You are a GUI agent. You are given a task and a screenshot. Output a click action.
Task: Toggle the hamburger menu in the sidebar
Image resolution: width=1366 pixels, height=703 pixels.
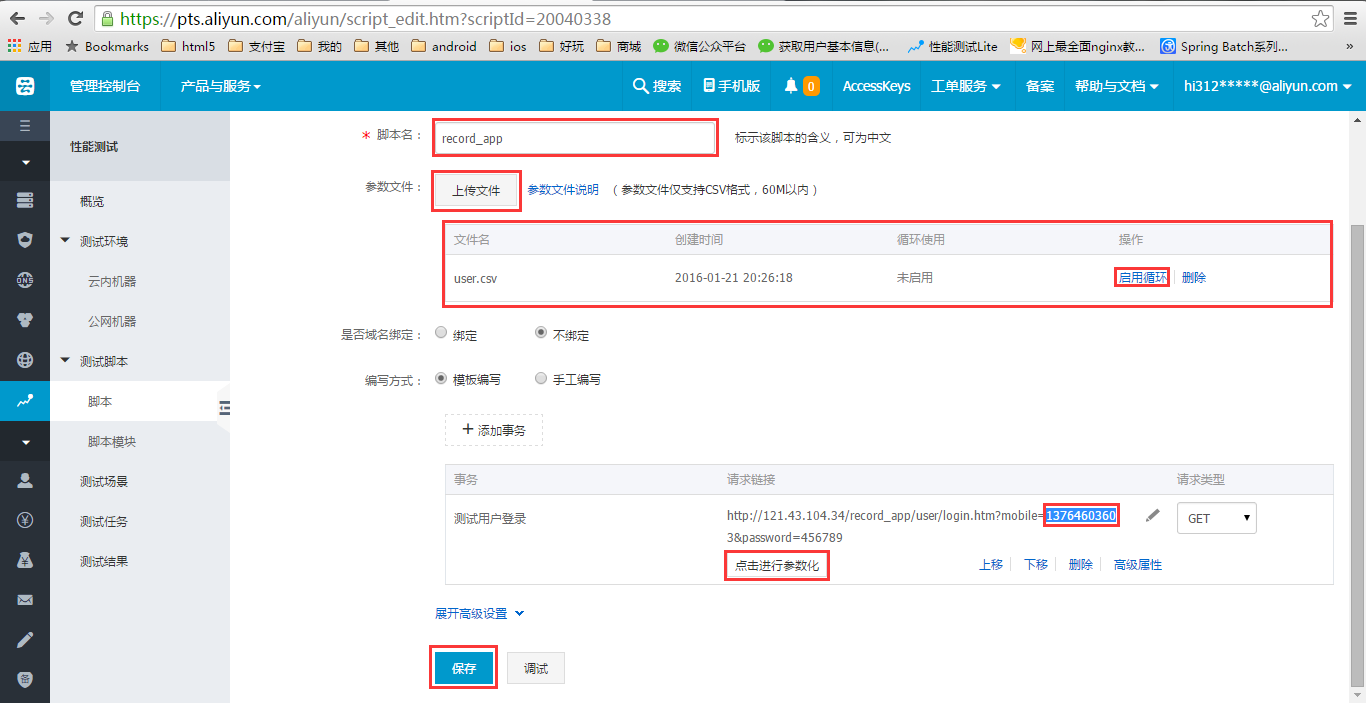click(25, 125)
